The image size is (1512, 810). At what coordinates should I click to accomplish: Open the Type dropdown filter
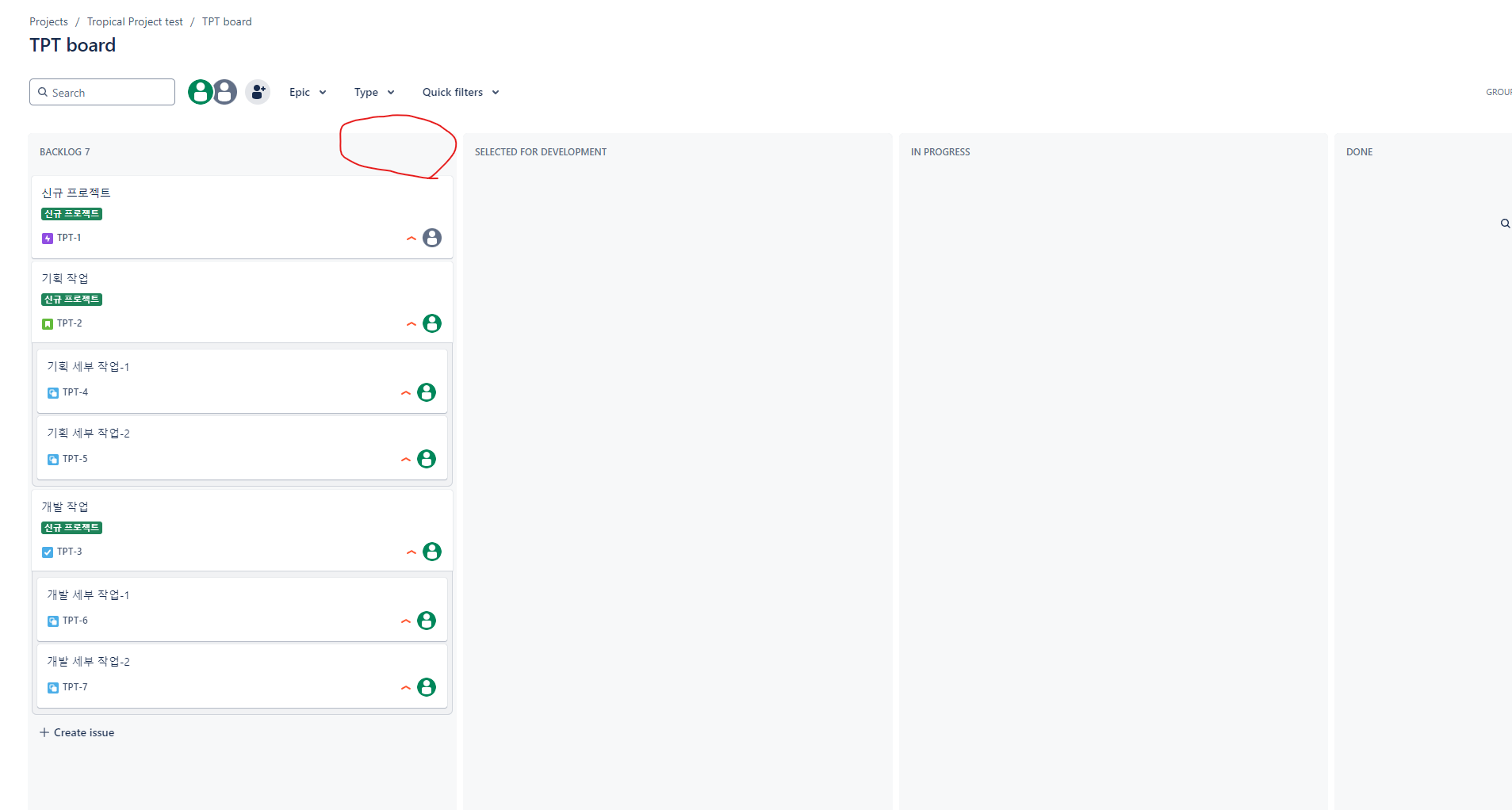pyautogui.click(x=374, y=92)
